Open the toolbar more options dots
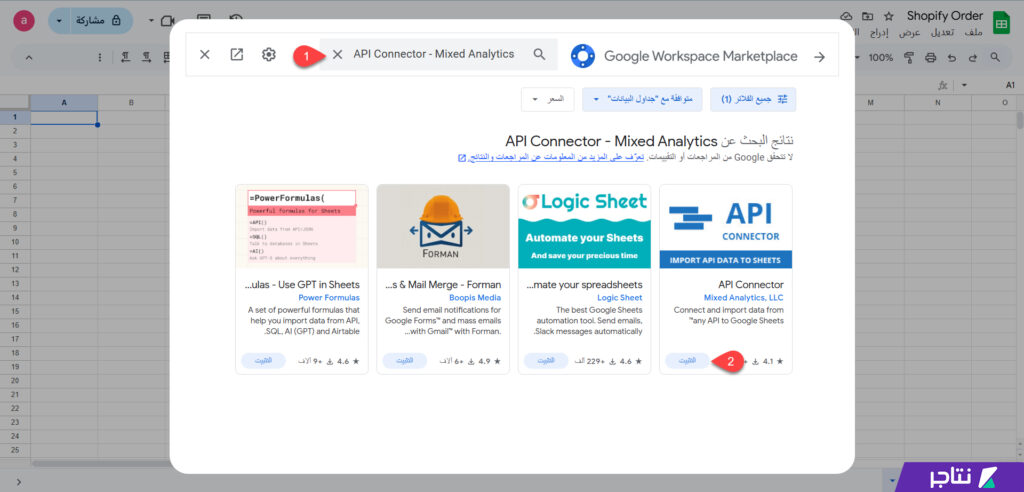The image size is (1024, 492). [x=100, y=57]
